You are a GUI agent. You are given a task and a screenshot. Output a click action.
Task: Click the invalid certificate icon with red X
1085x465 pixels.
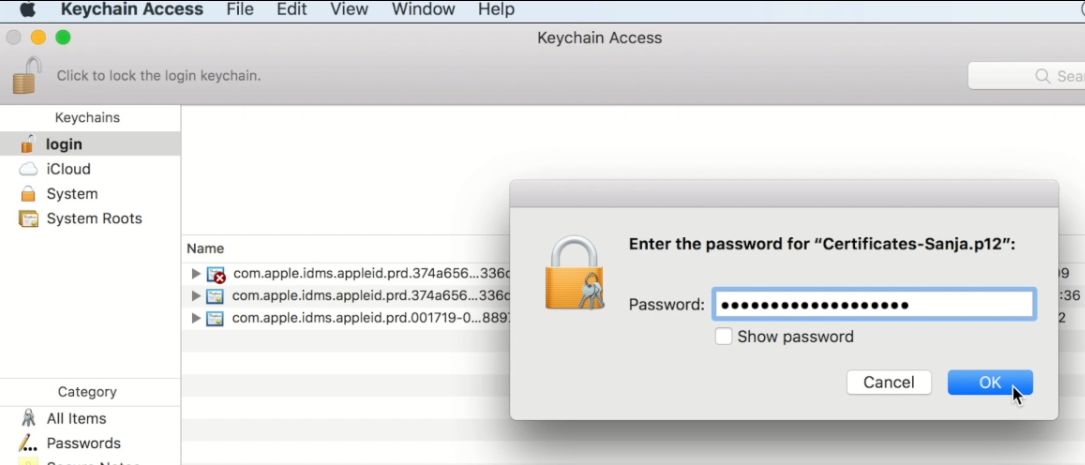(x=217, y=275)
